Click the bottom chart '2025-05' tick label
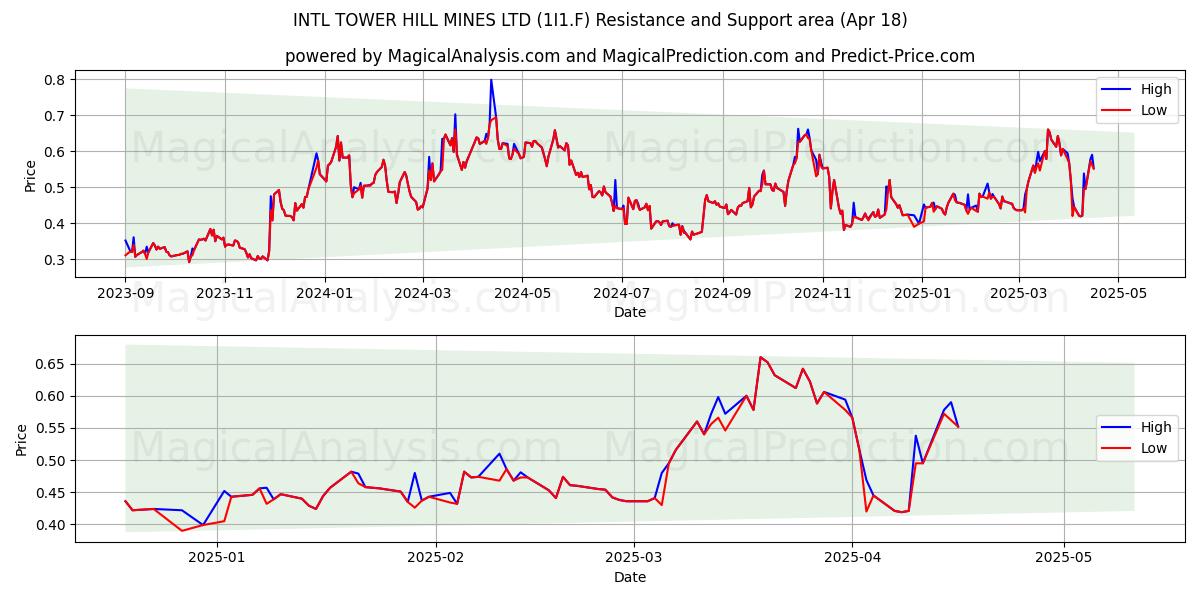The height and width of the screenshot is (600, 1200). click(1065, 559)
